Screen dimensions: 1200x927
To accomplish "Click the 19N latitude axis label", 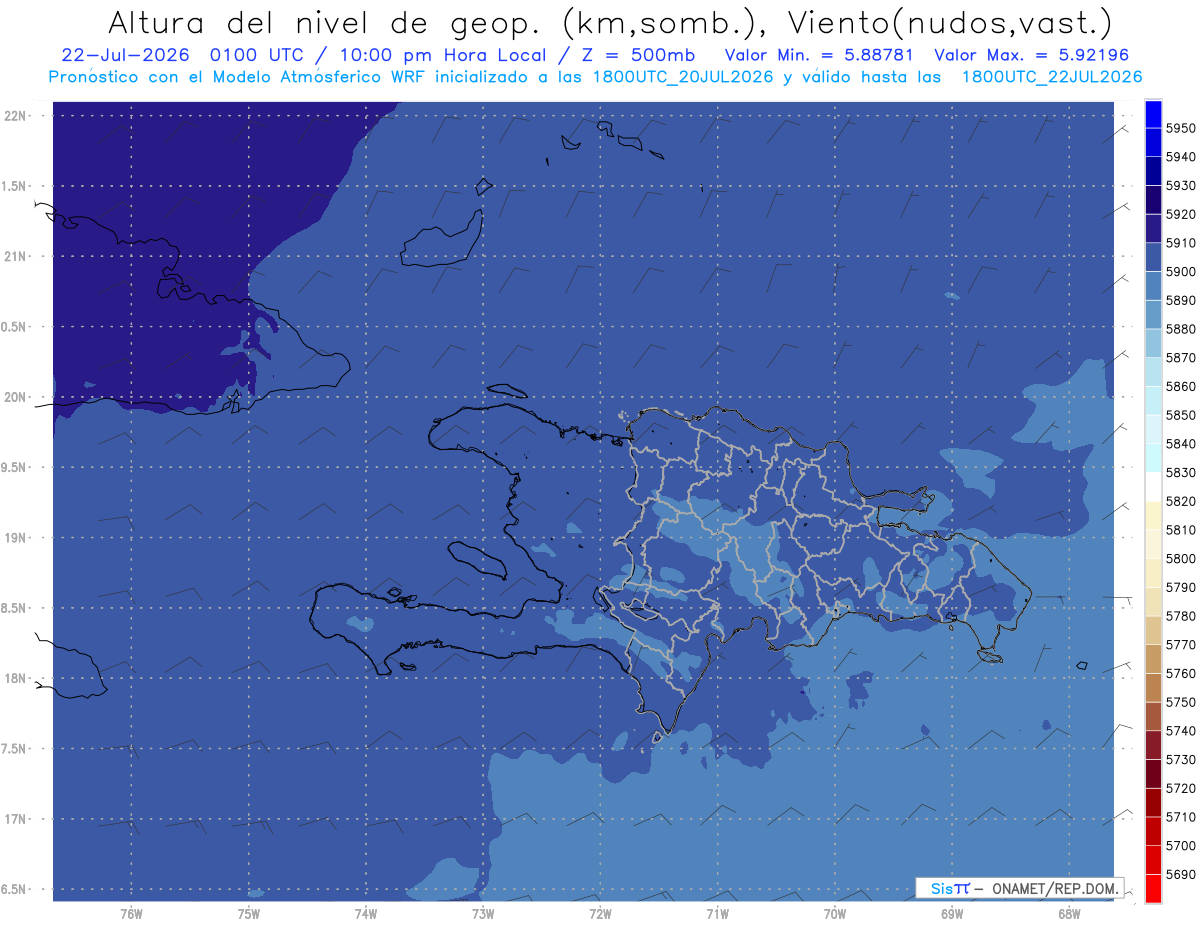I will click(17, 538).
